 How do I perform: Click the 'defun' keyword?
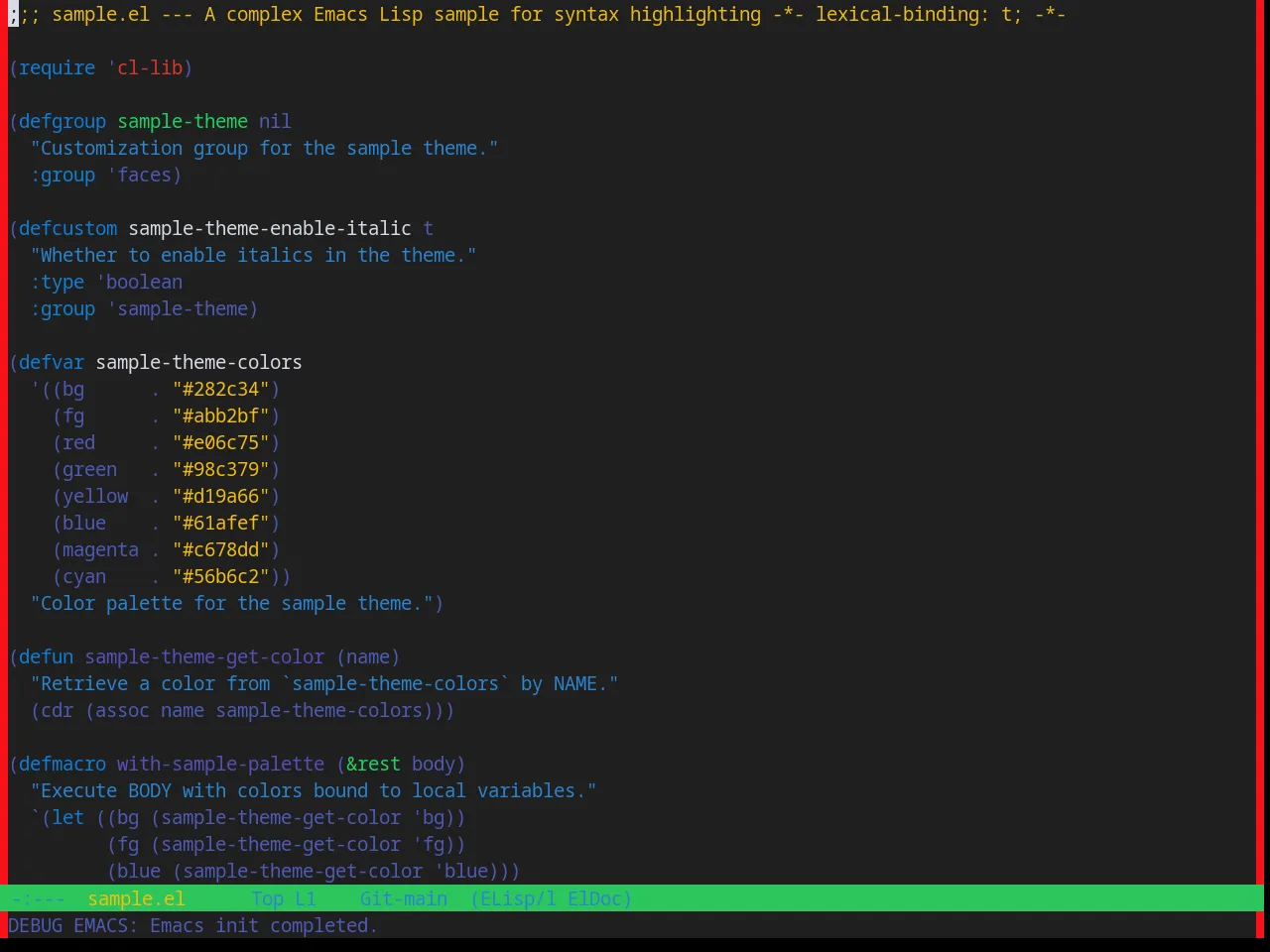(47, 656)
